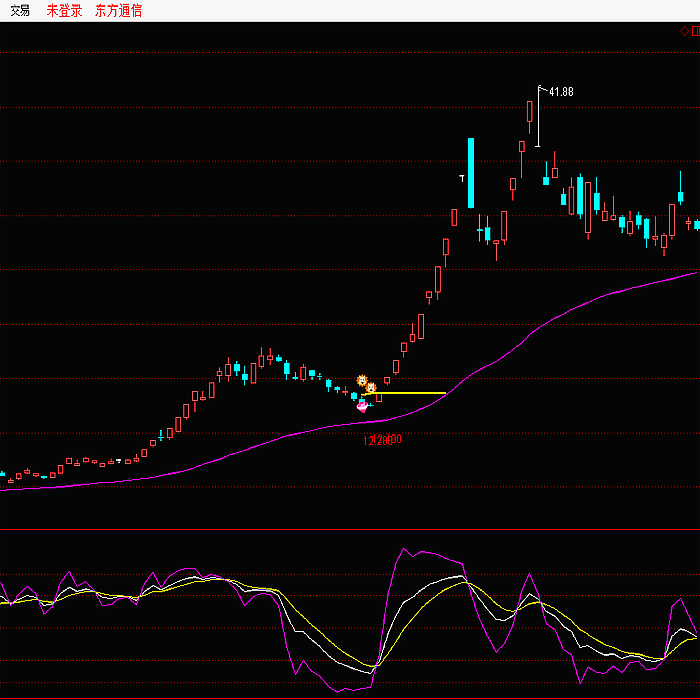The height and width of the screenshot is (700, 700).
Task: Open the 交易 trading menu
Action: (20, 11)
